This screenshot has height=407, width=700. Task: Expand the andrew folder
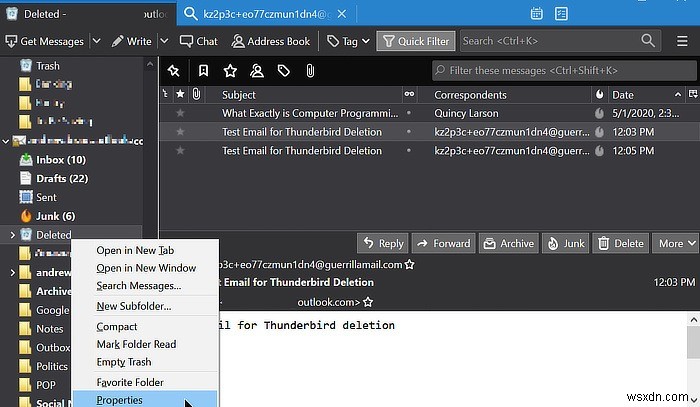point(12,272)
